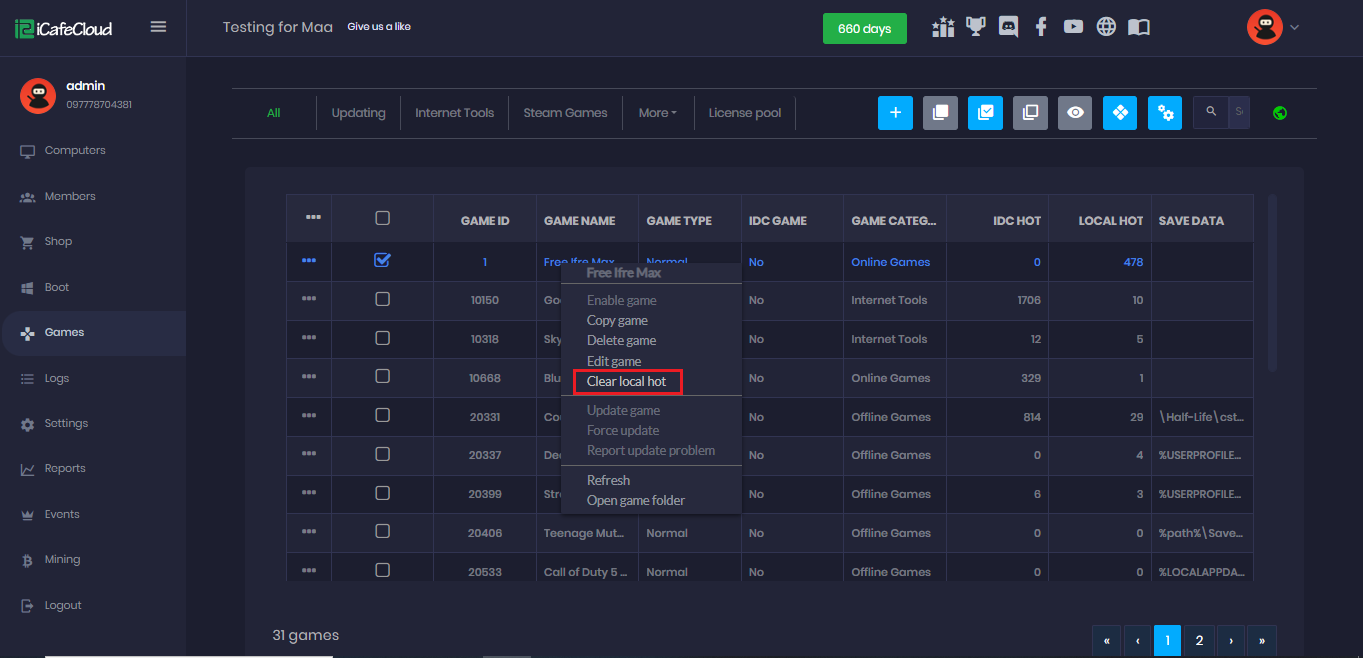Tick the checkbox for game 10150
The image size is (1363, 658).
[x=382, y=299]
